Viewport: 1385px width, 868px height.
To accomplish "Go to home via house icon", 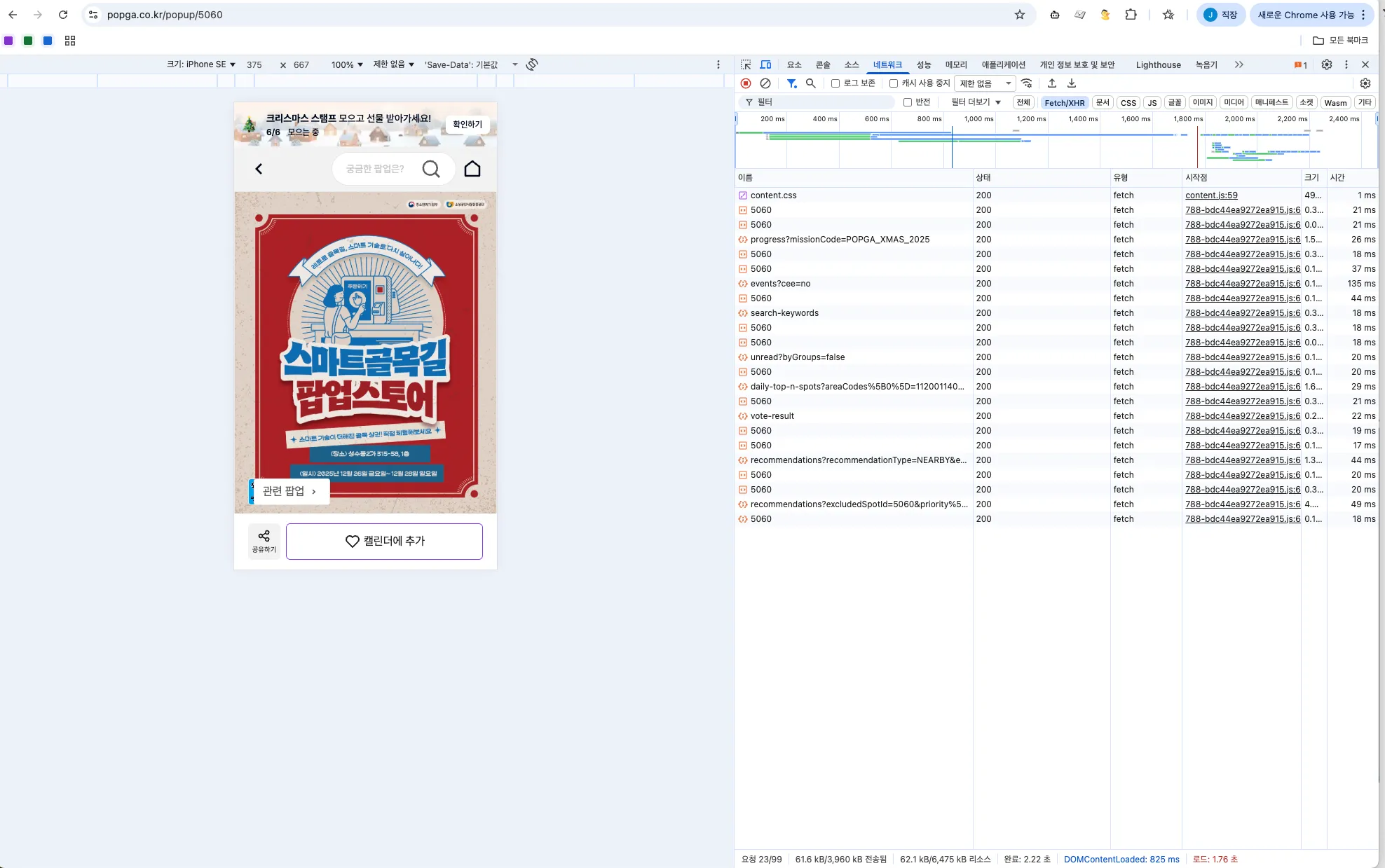I will [x=472, y=169].
